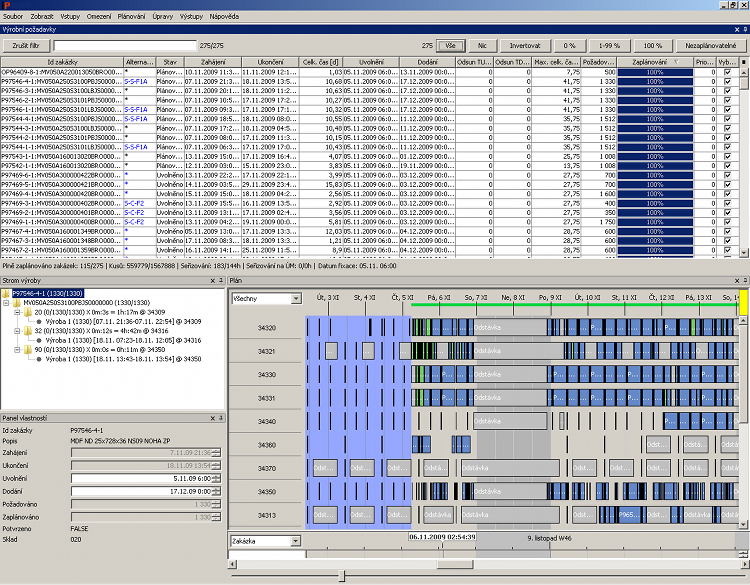
Task: Click the S-S-F1A link in P97546-4-1 row
Action: click(136, 82)
